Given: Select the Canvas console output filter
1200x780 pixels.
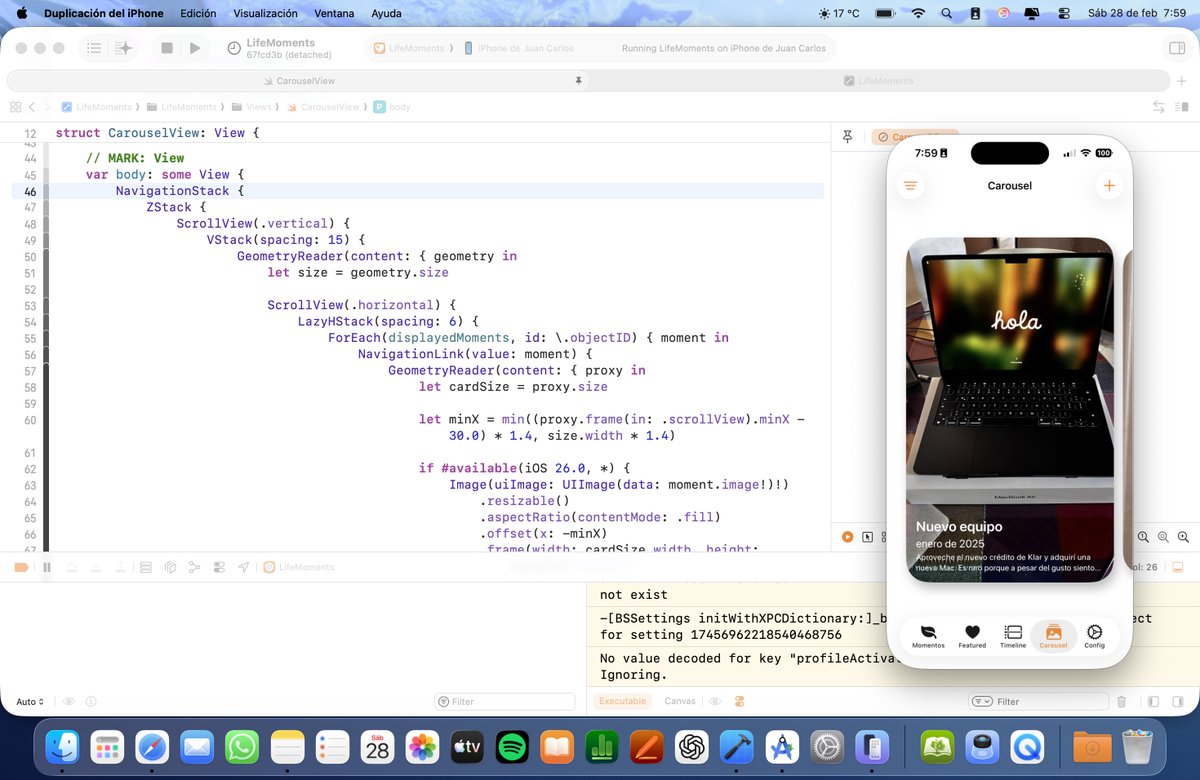Looking at the screenshot, I should coord(680,701).
